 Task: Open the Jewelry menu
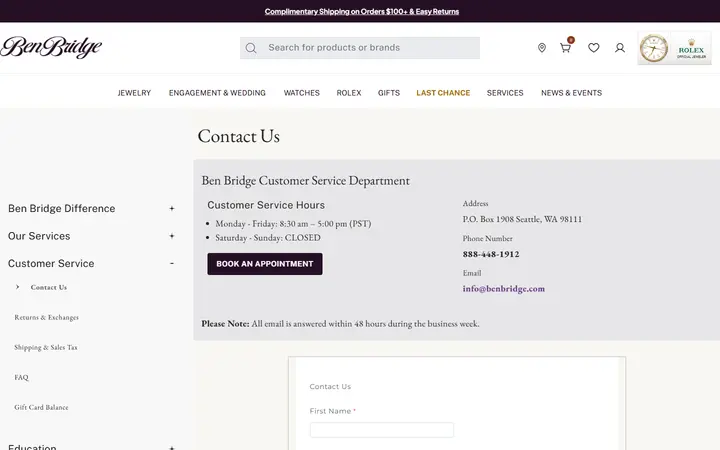[x=134, y=93]
